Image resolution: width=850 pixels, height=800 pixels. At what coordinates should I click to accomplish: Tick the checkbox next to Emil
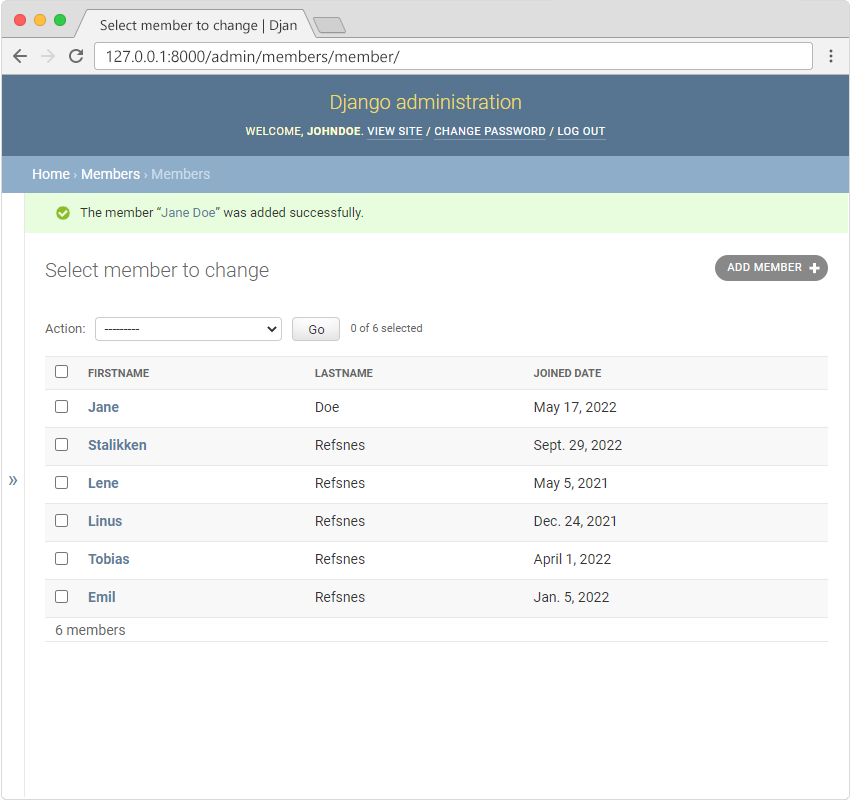click(62, 597)
